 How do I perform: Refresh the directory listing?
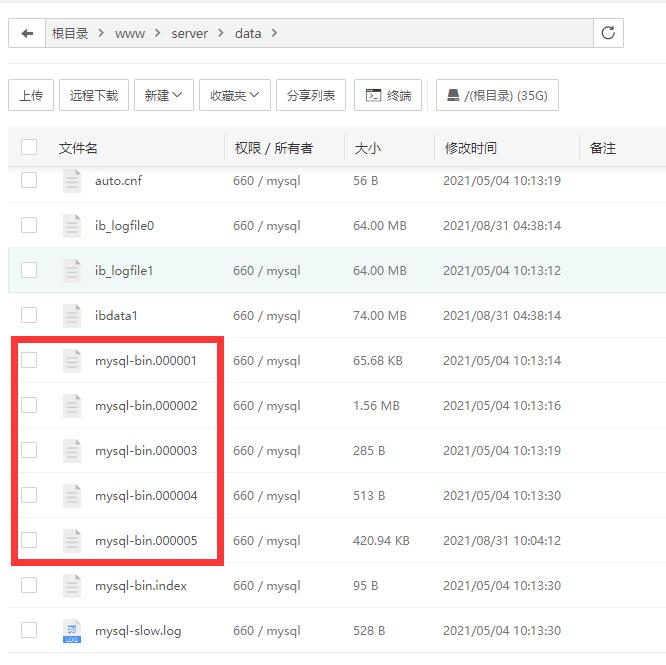(x=607, y=33)
